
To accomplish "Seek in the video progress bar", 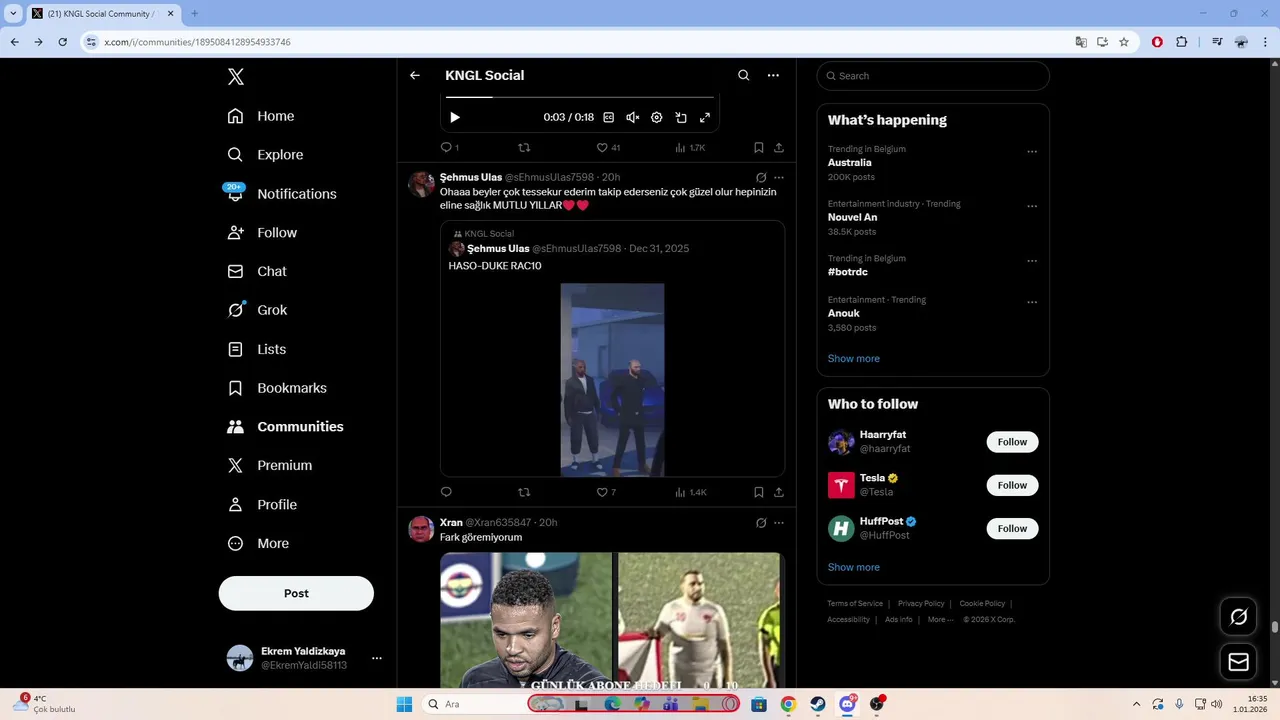I will tap(580, 97).
